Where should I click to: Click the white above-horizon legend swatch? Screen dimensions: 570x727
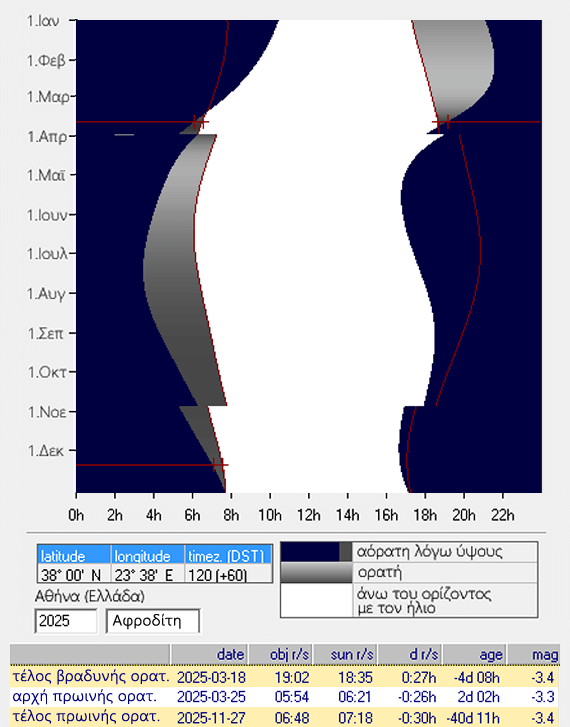point(316,600)
